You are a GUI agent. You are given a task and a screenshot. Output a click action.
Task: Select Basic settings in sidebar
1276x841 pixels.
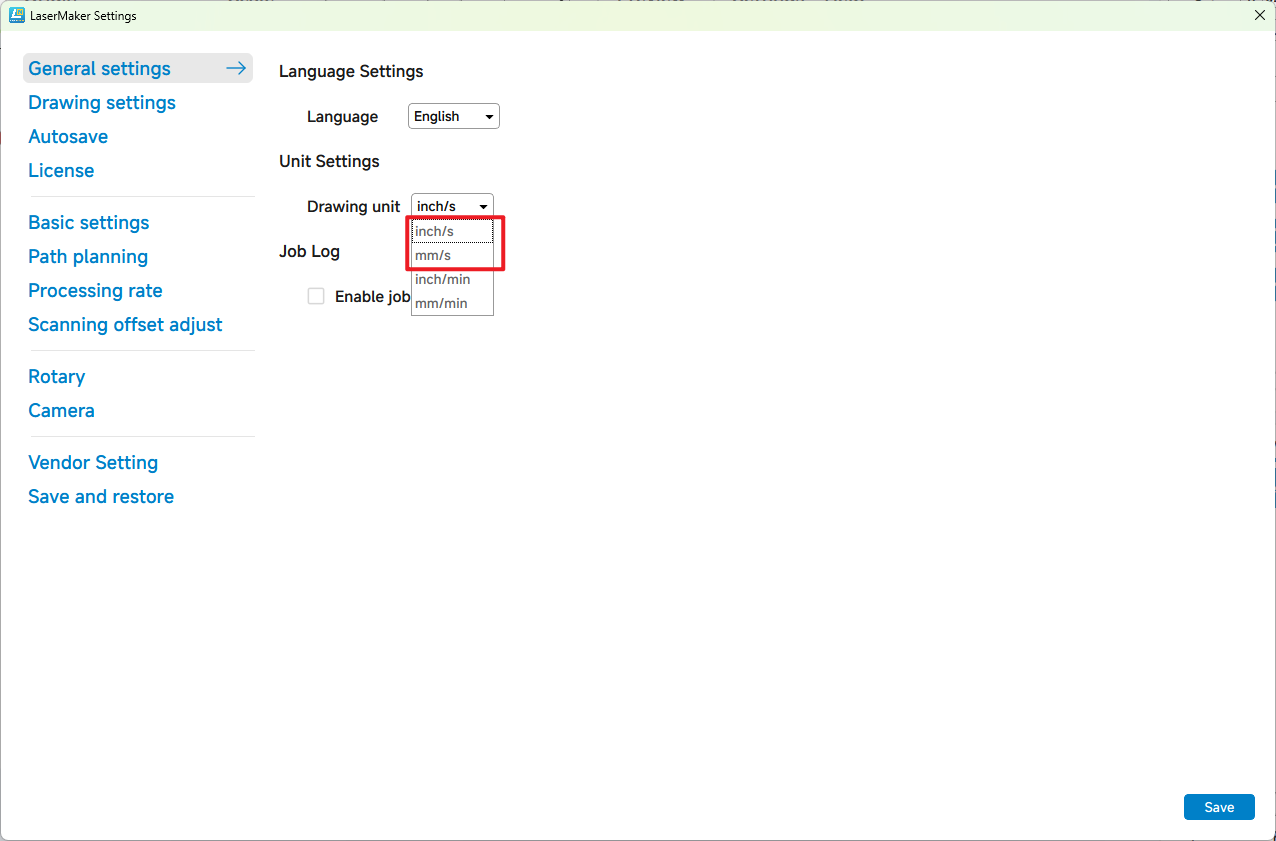(89, 223)
